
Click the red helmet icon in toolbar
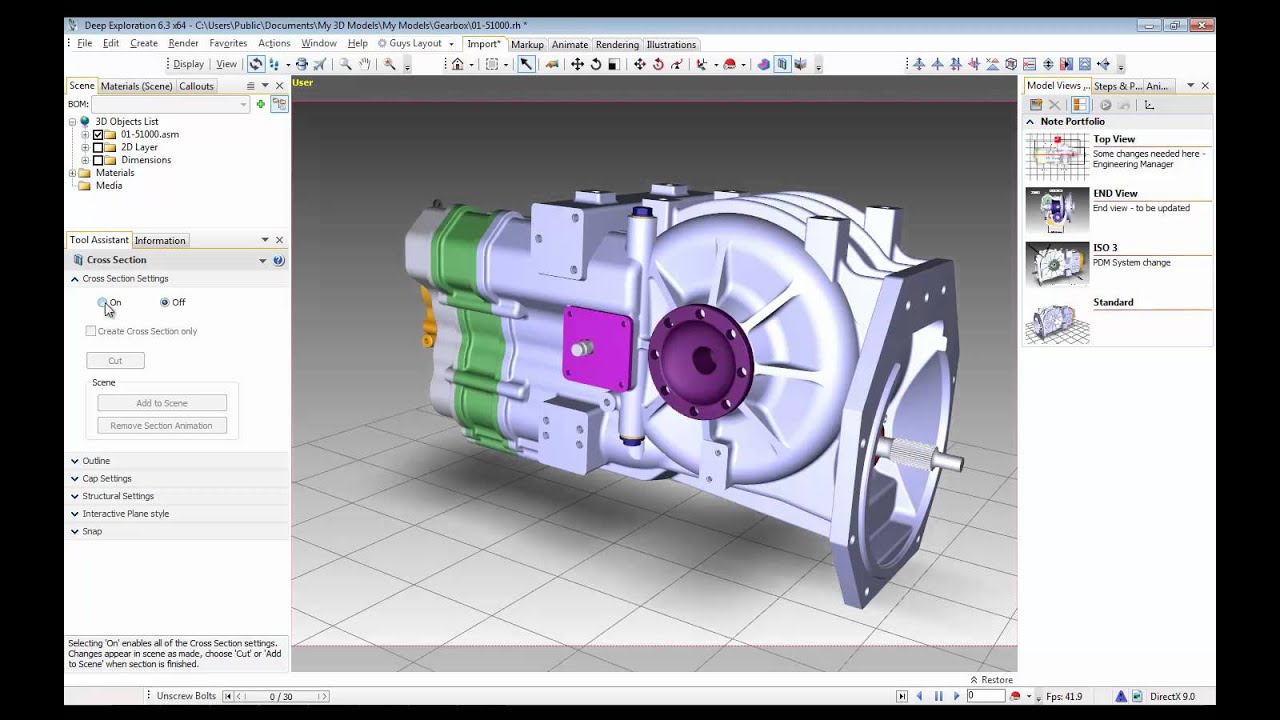click(729, 64)
